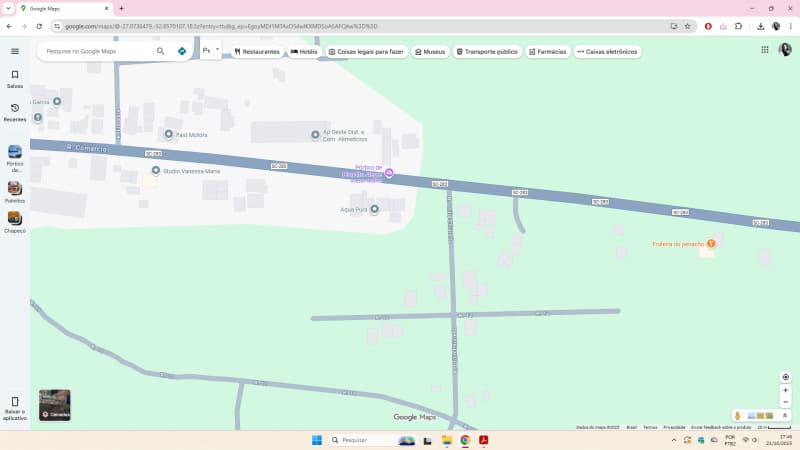The height and width of the screenshot is (450, 800).
Task: Open File Explorer from the taskbar
Action: pos(447,440)
